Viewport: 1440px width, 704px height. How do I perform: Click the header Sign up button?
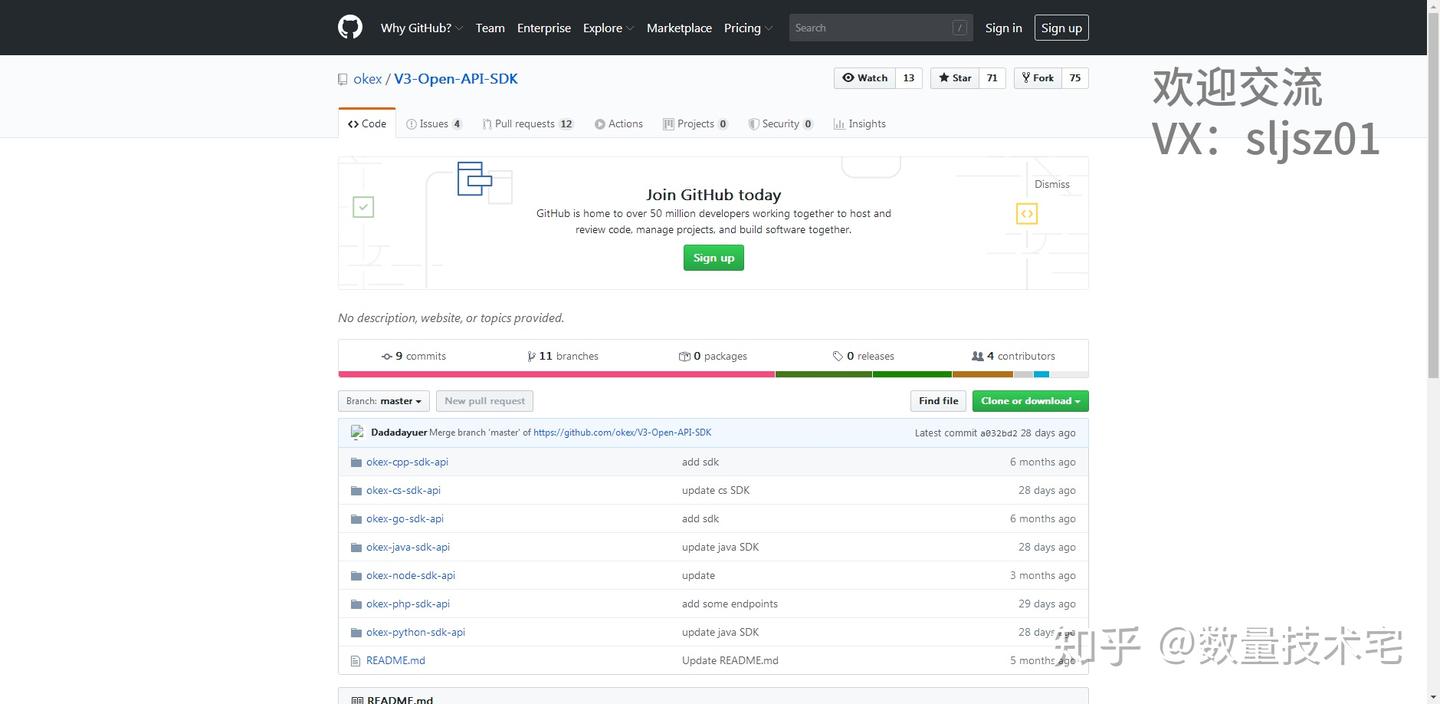coord(1061,28)
